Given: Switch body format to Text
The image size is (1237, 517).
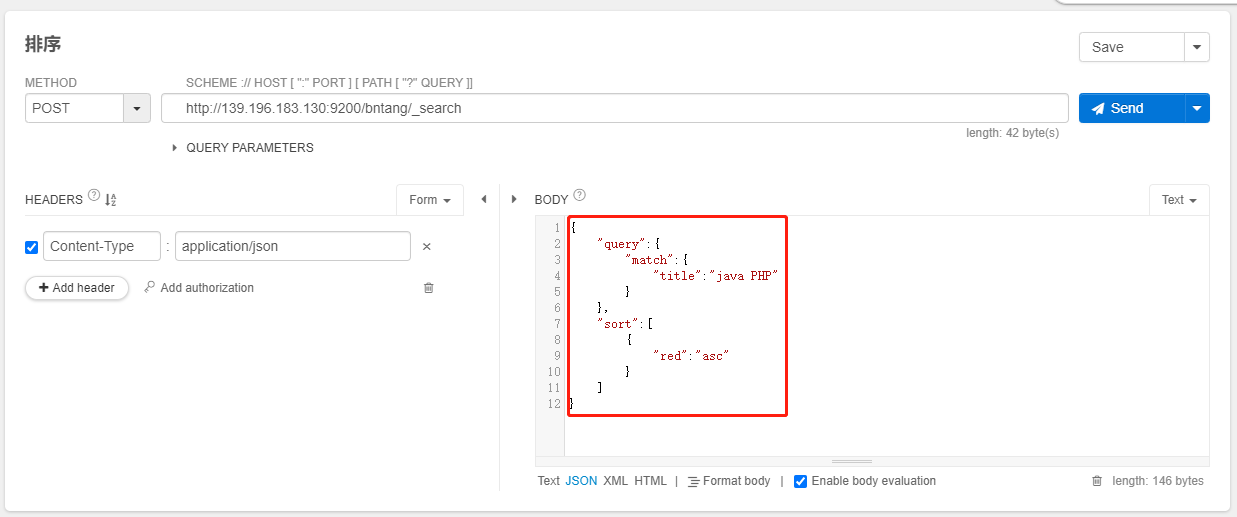Looking at the screenshot, I should coord(548,481).
